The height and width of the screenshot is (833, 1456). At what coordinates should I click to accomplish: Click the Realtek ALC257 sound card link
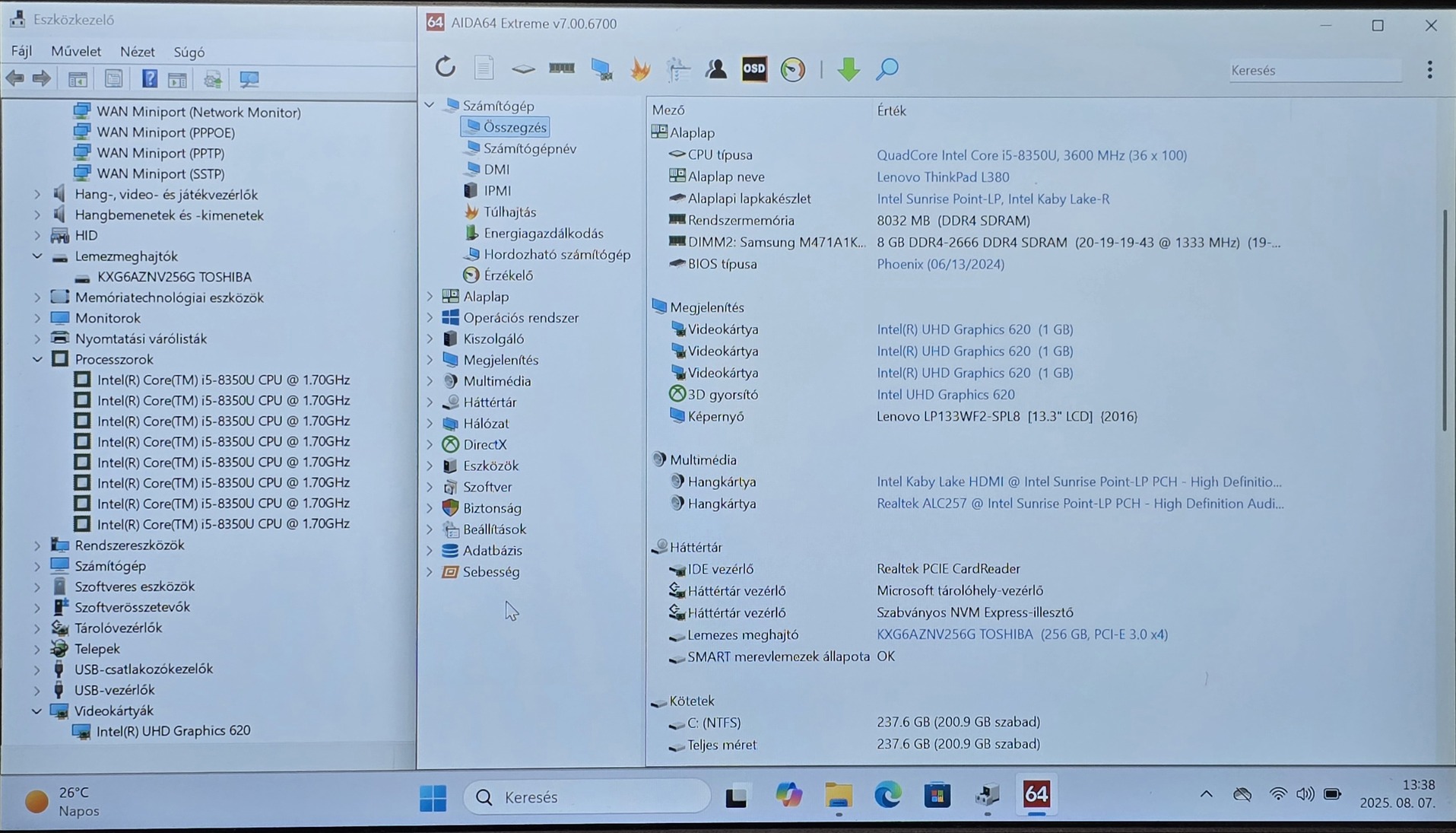pos(1080,504)
